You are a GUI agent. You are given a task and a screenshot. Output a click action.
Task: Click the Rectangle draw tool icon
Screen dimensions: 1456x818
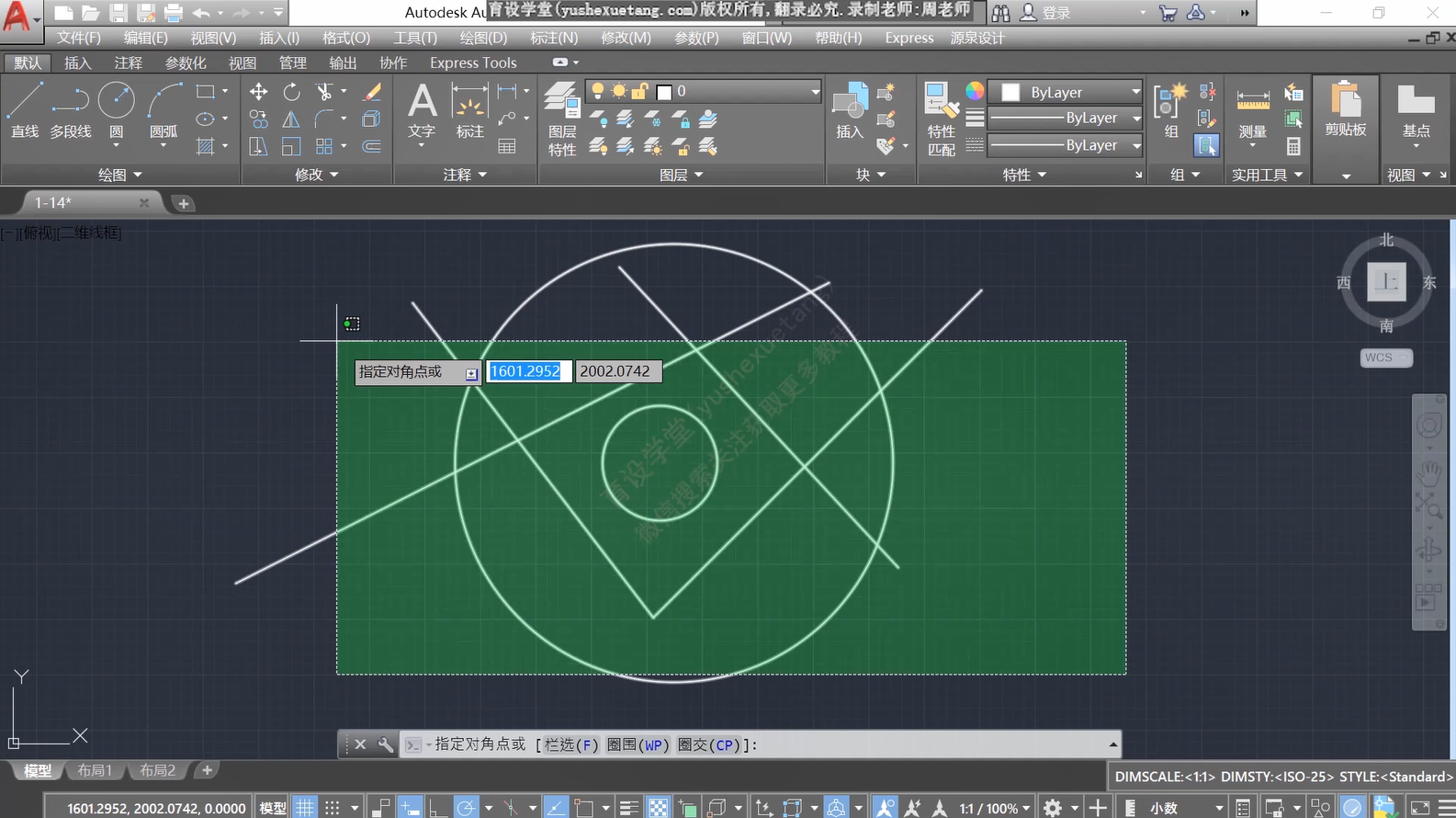coord(206,92)
